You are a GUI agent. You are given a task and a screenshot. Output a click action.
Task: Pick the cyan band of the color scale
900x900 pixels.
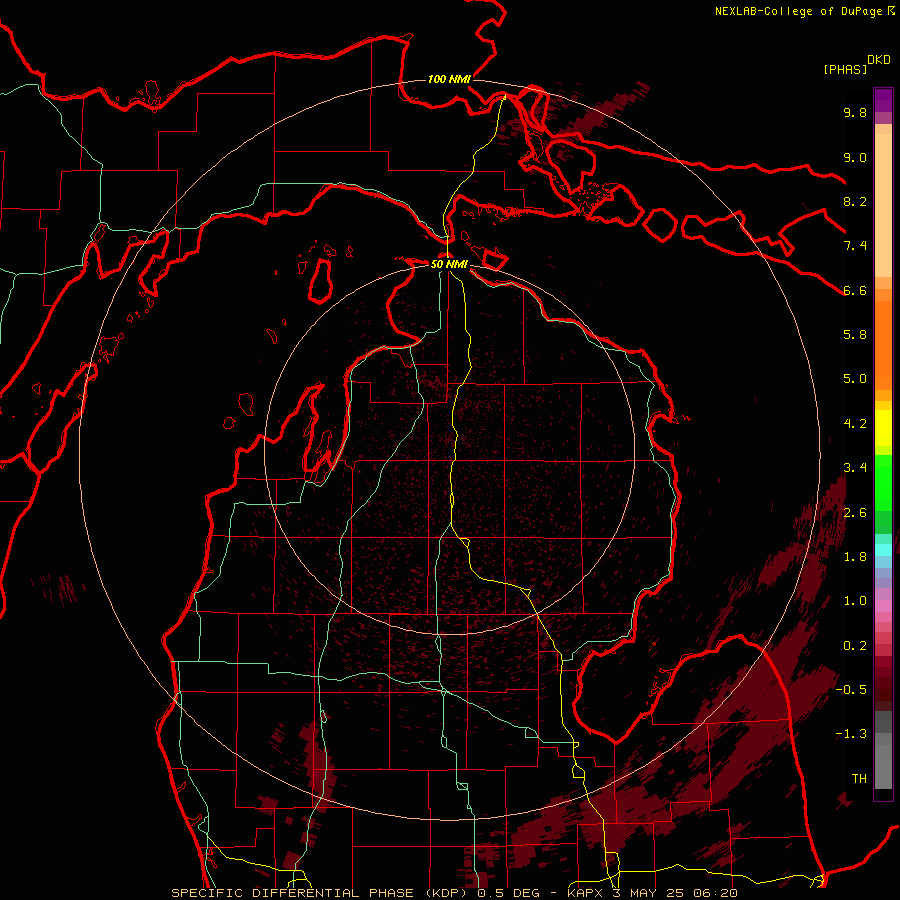click(883, 550)
